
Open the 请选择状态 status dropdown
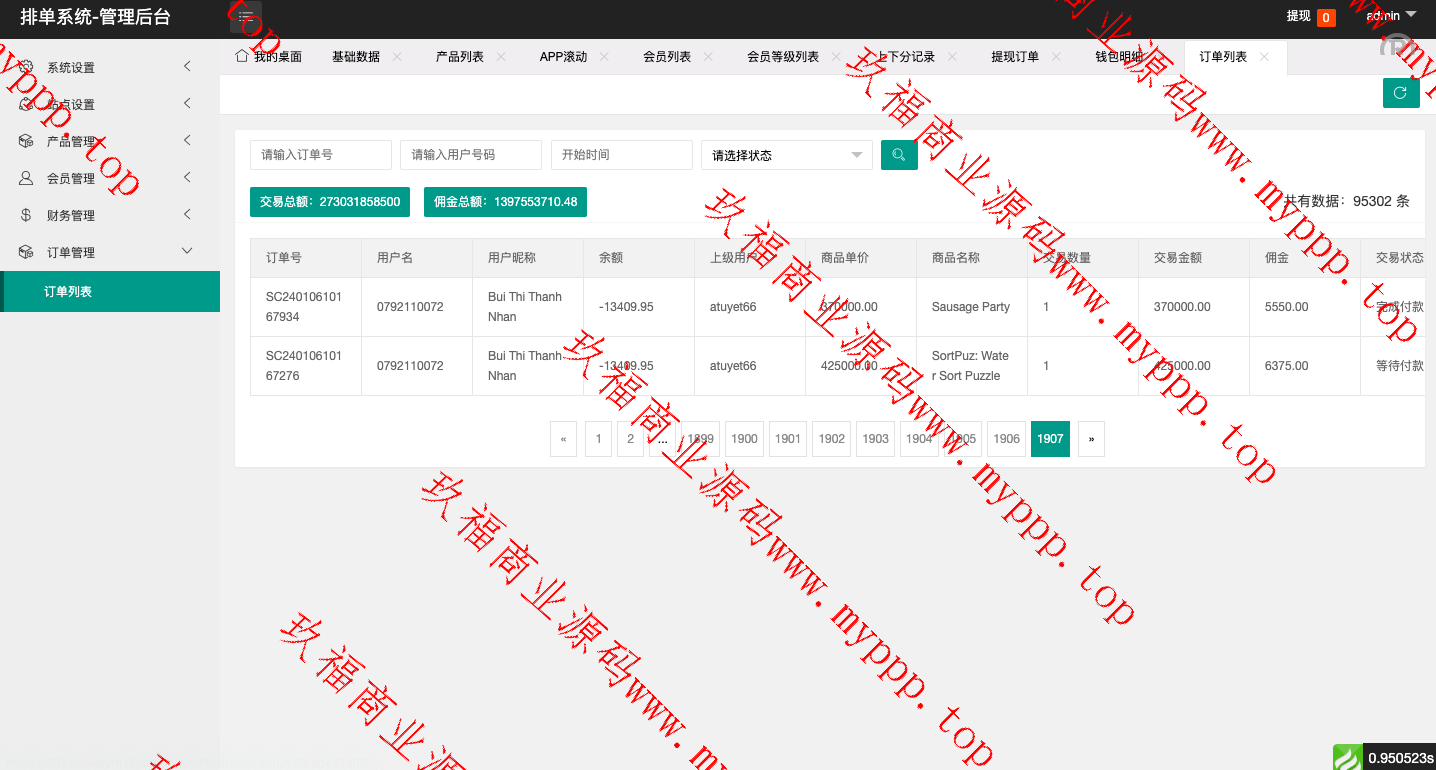pos(786,155)
